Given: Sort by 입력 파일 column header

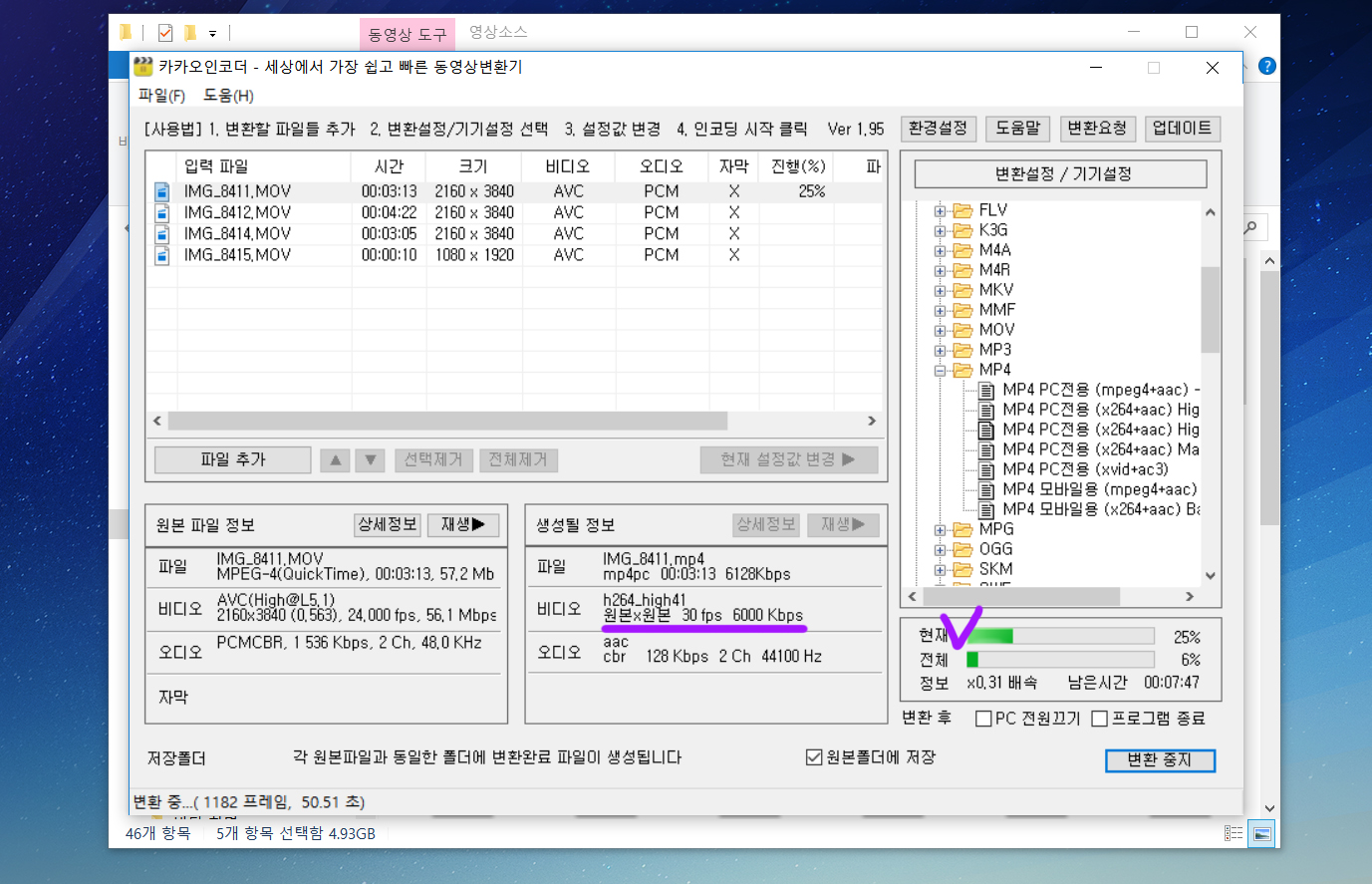Looking at the screenshot, I should [263, 166].
